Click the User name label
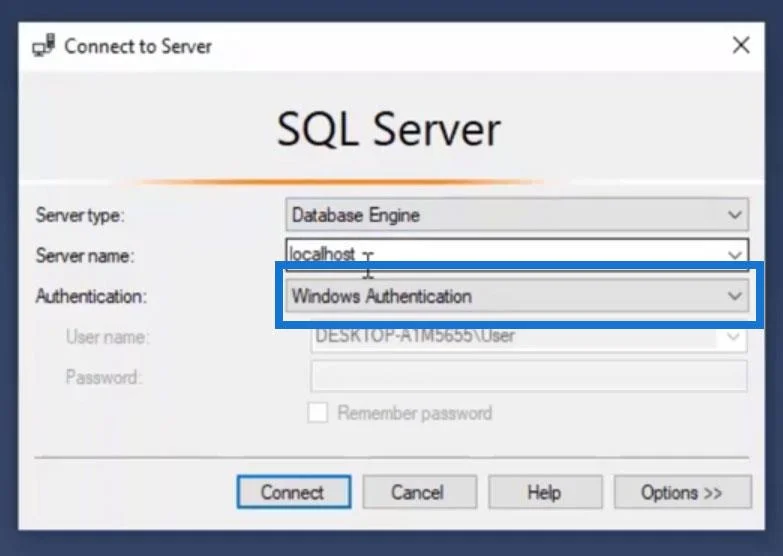The height and width of the screenshot is (556, 783). click(x=107, y=337)
